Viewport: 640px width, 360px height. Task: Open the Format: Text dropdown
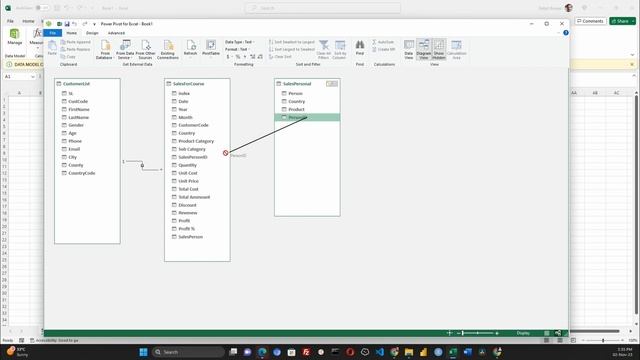[x=237, y=49]
